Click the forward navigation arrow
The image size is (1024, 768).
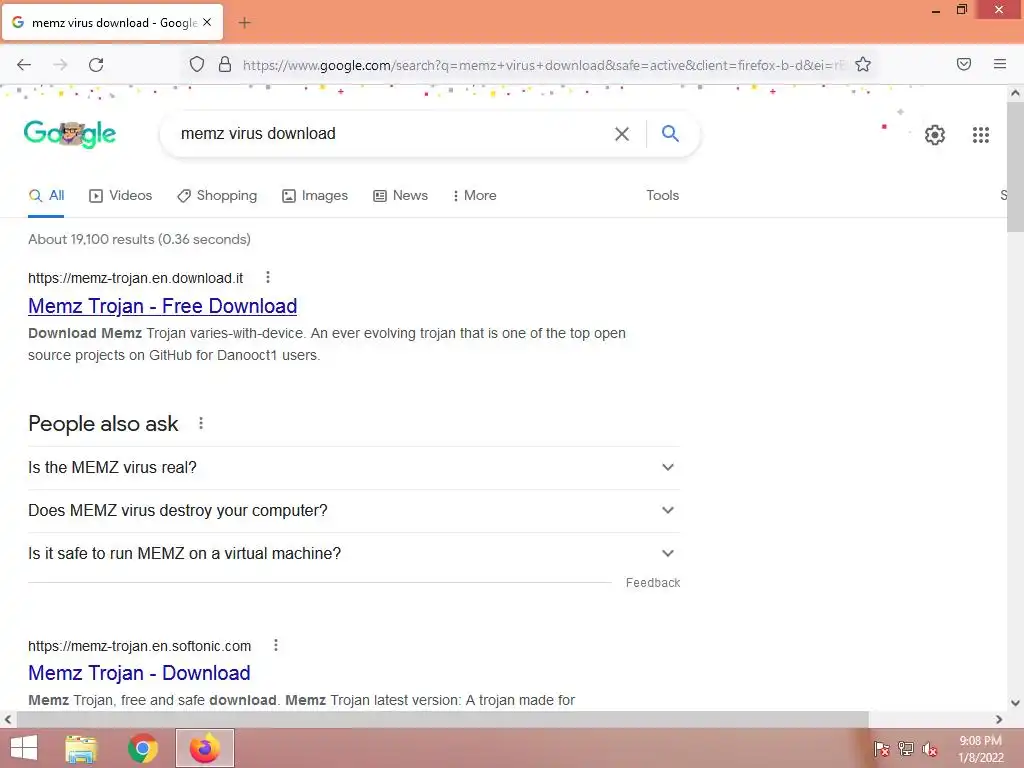pyautogui.click(x=60, y=65)
